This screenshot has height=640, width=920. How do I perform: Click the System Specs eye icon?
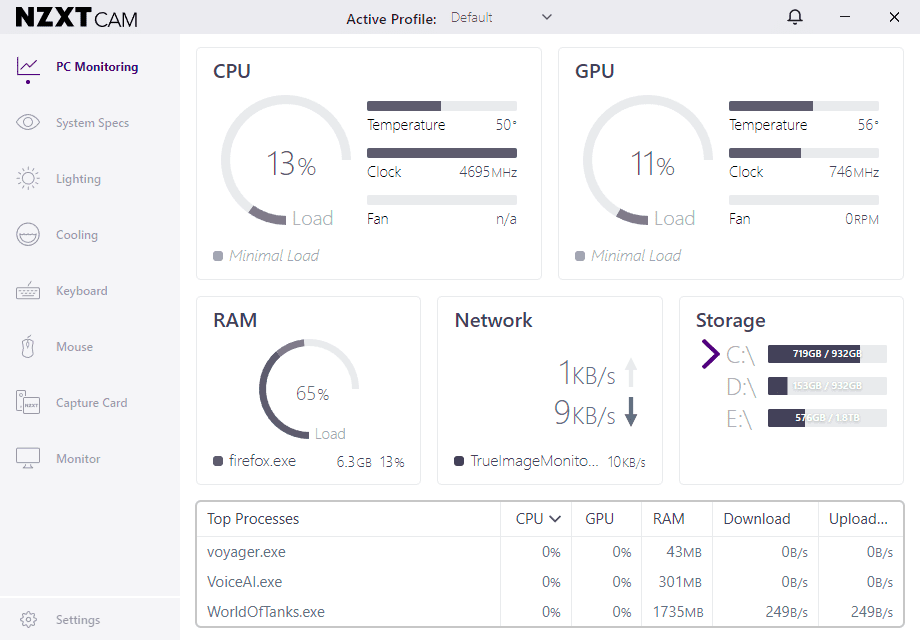click(28, 123)
